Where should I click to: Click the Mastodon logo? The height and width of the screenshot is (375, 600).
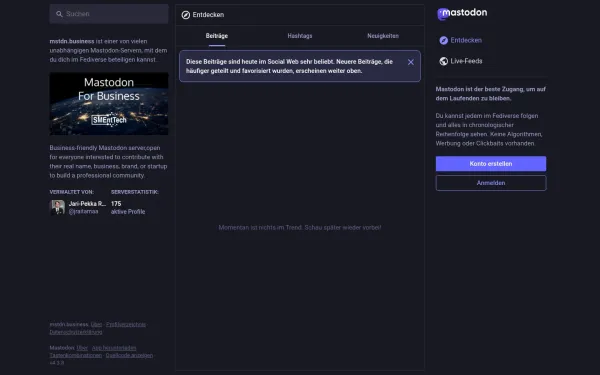click(x=462, y=13)
